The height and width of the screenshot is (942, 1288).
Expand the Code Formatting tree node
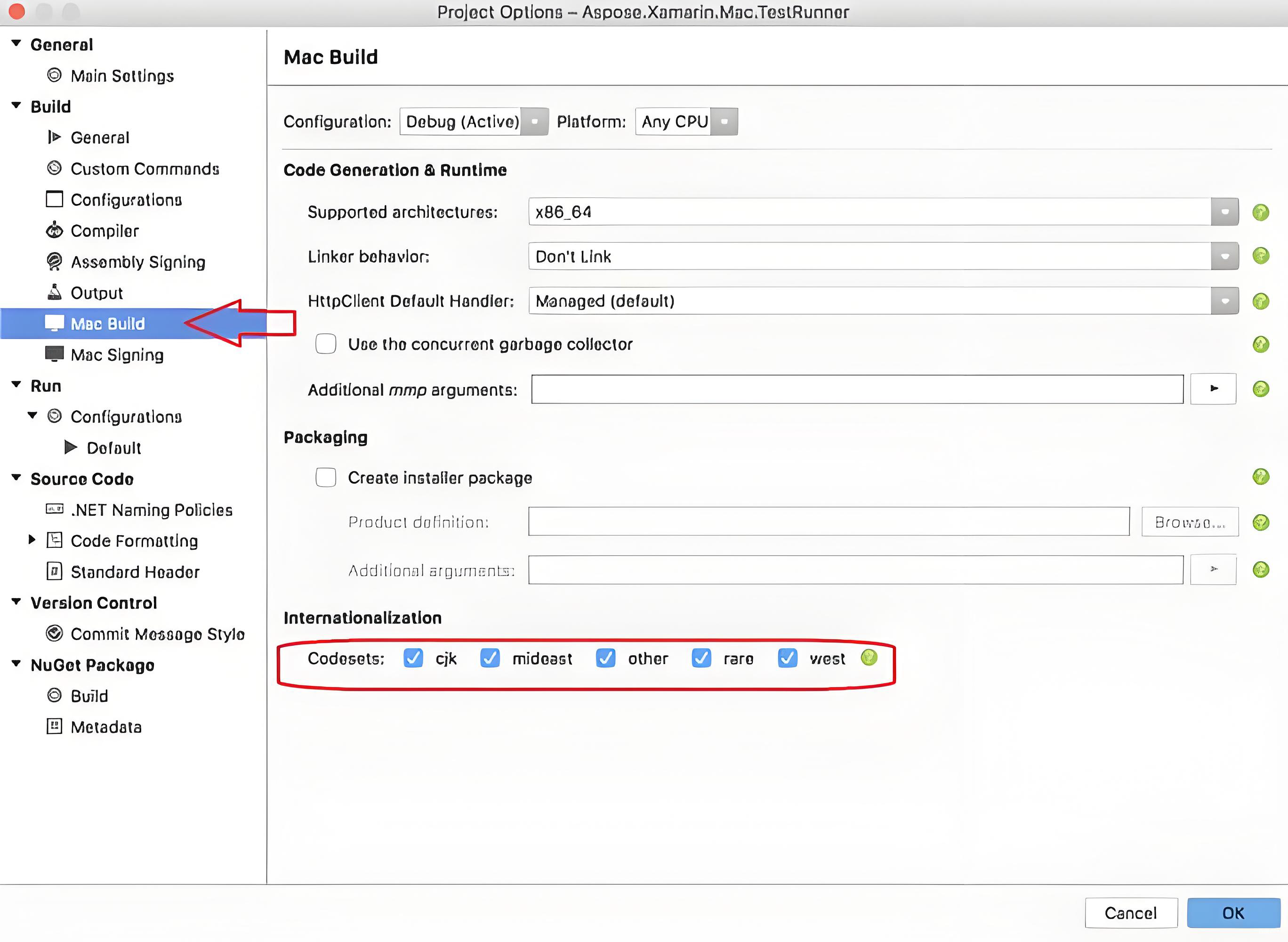tap(32, 539)
